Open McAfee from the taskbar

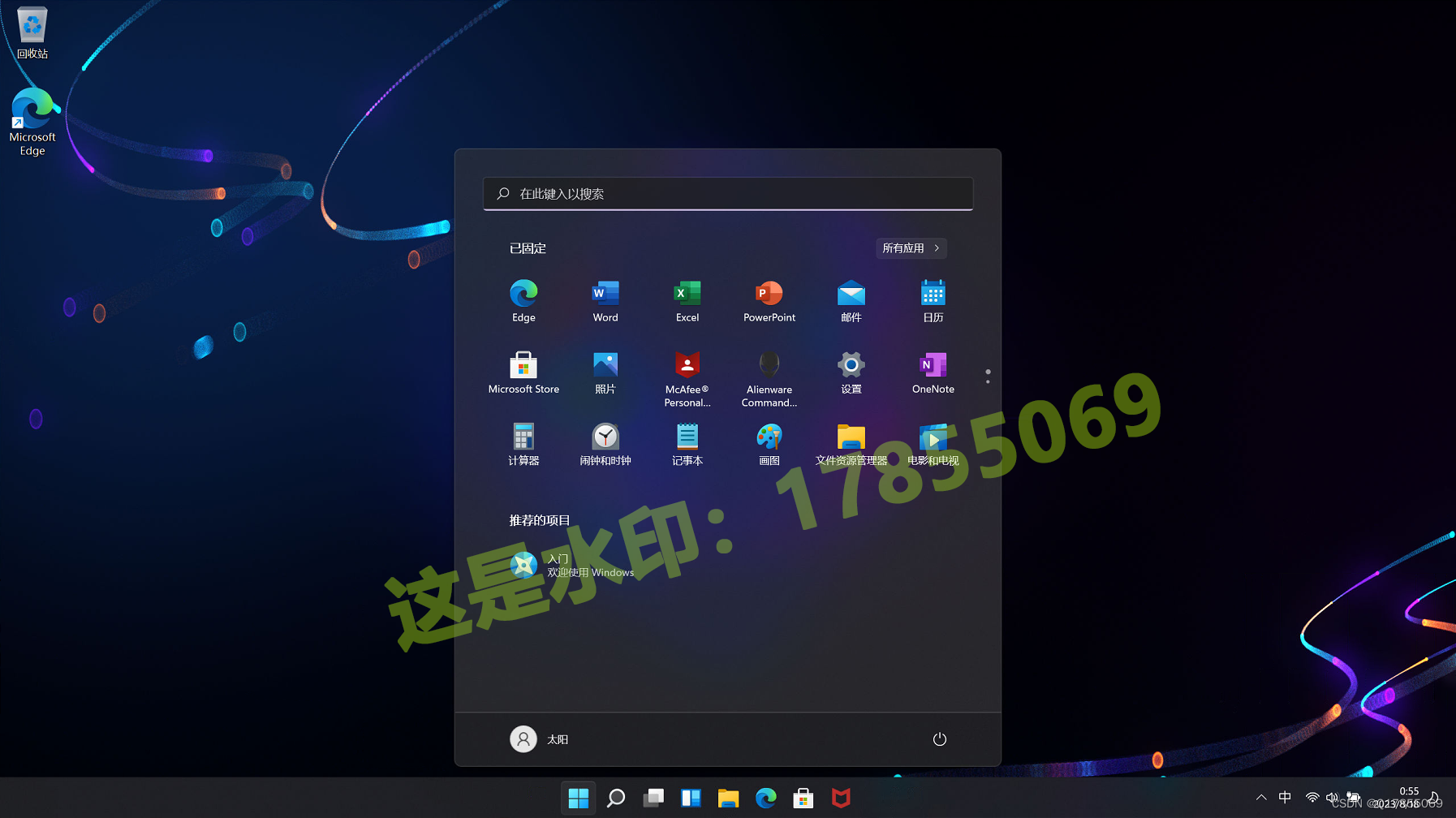pos(841,799)
